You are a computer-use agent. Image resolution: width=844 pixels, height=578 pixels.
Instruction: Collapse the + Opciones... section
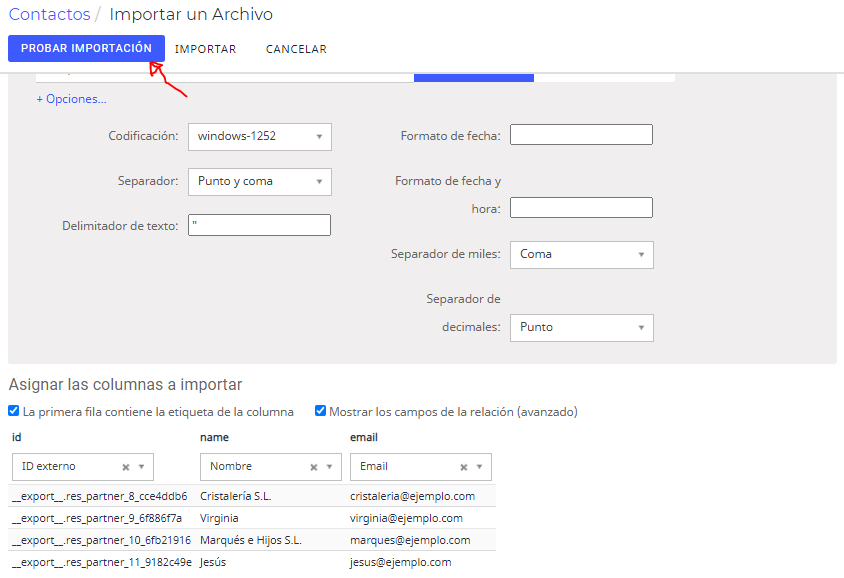72,99
